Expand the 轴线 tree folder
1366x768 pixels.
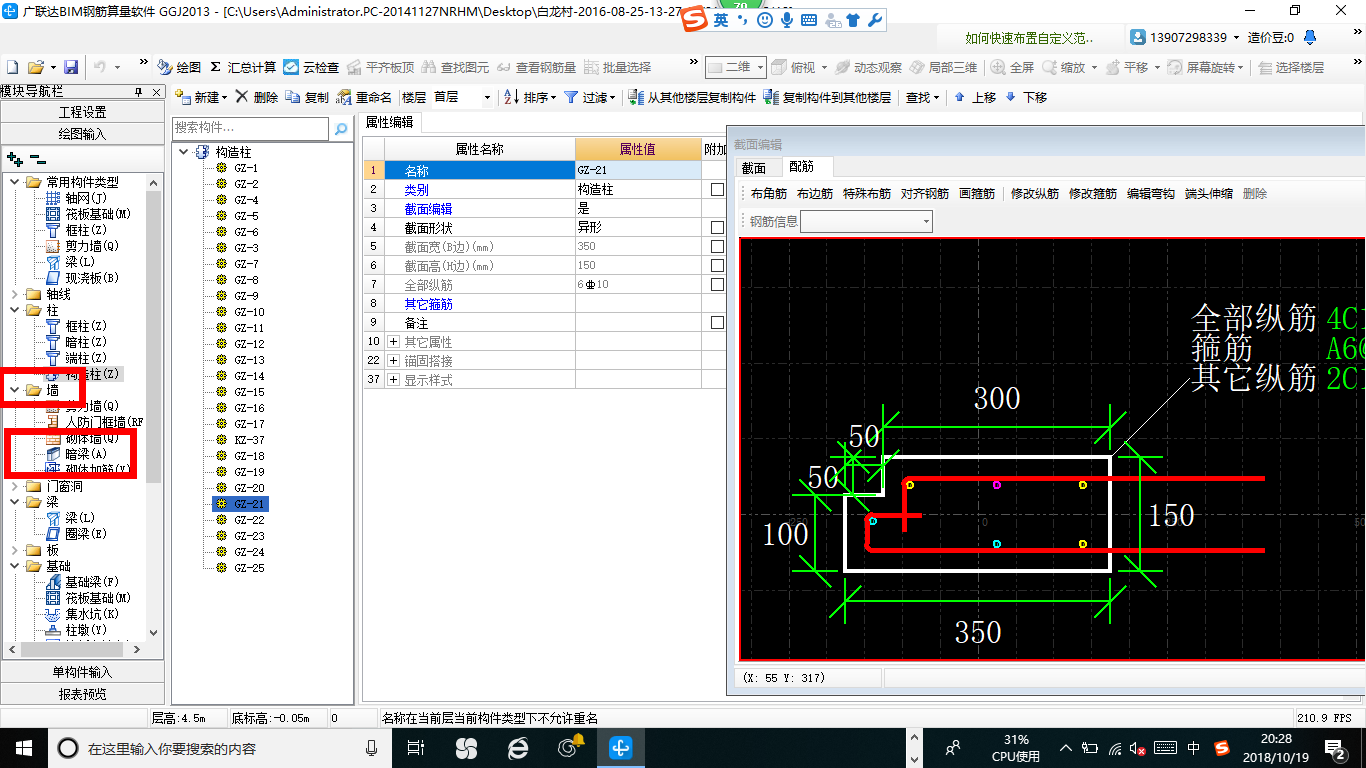click(14, 294)
